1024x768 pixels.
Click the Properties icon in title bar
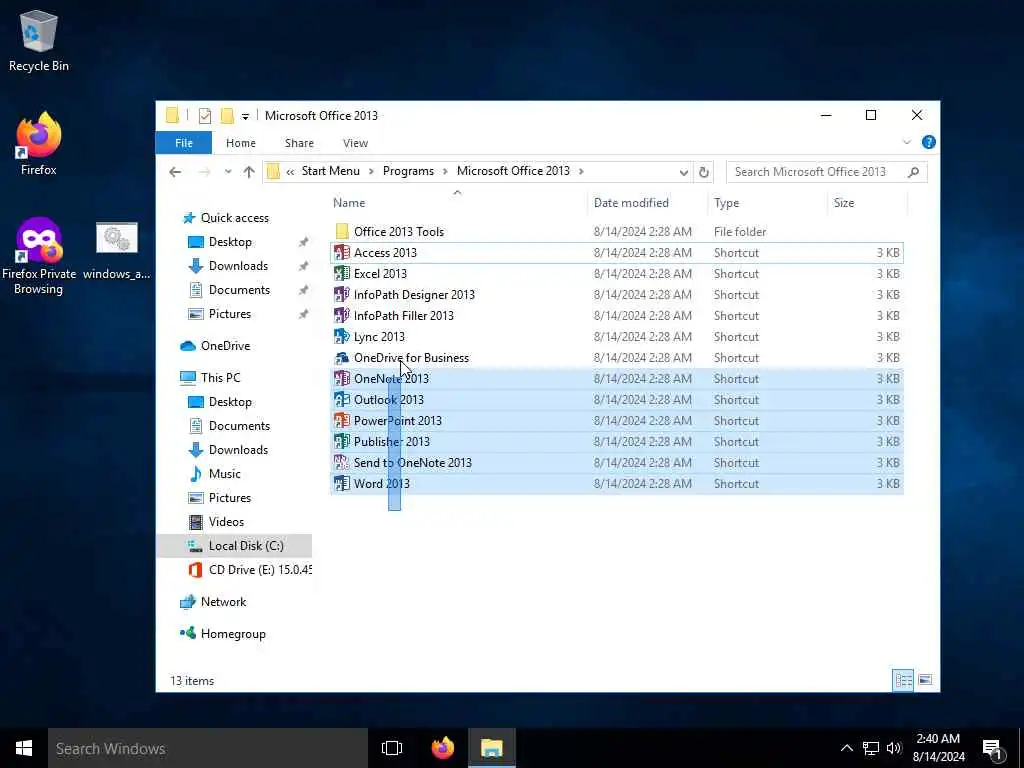point(205,116)
